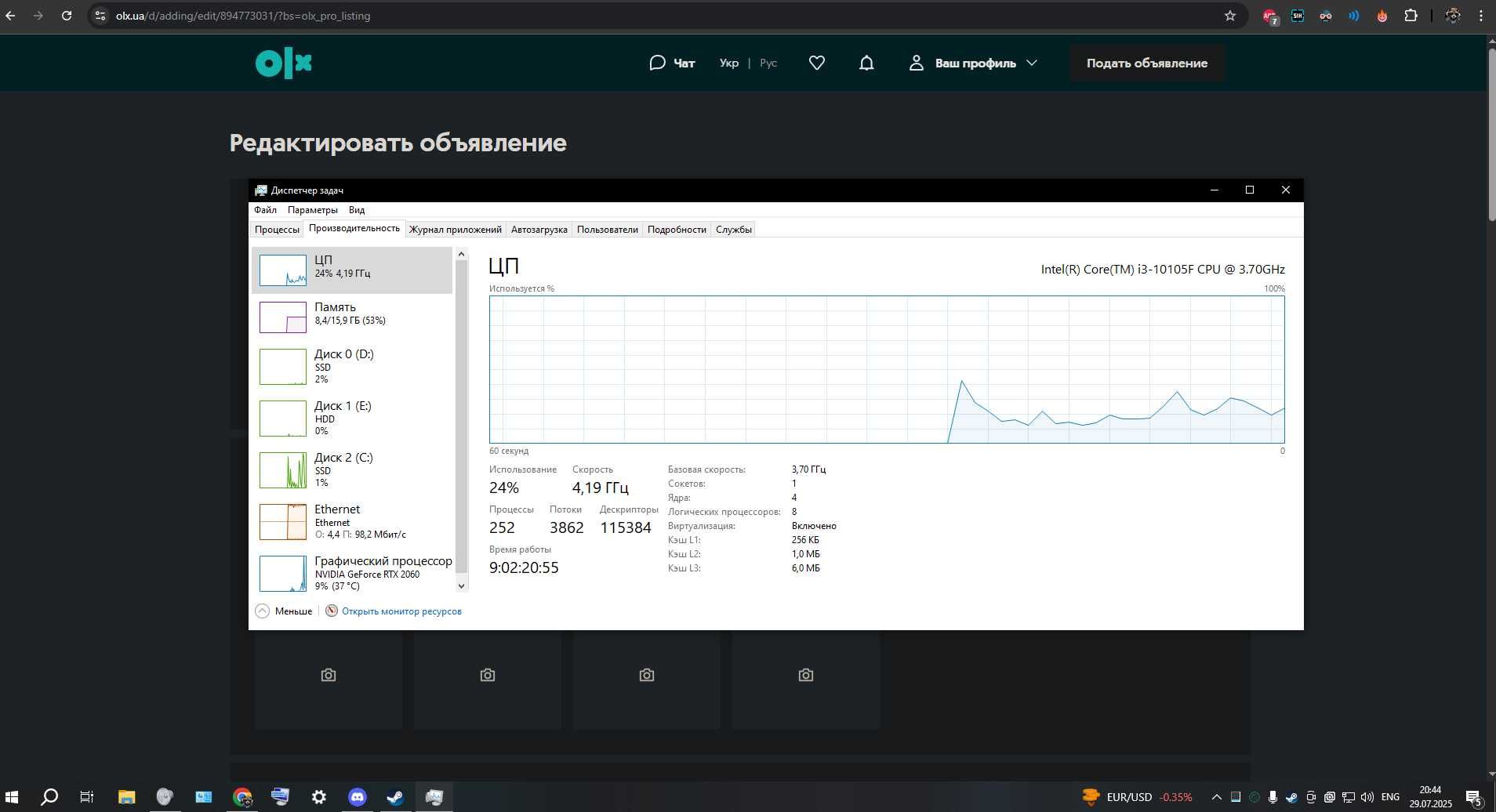Open the blue sound waves extension

point(1354,16)
